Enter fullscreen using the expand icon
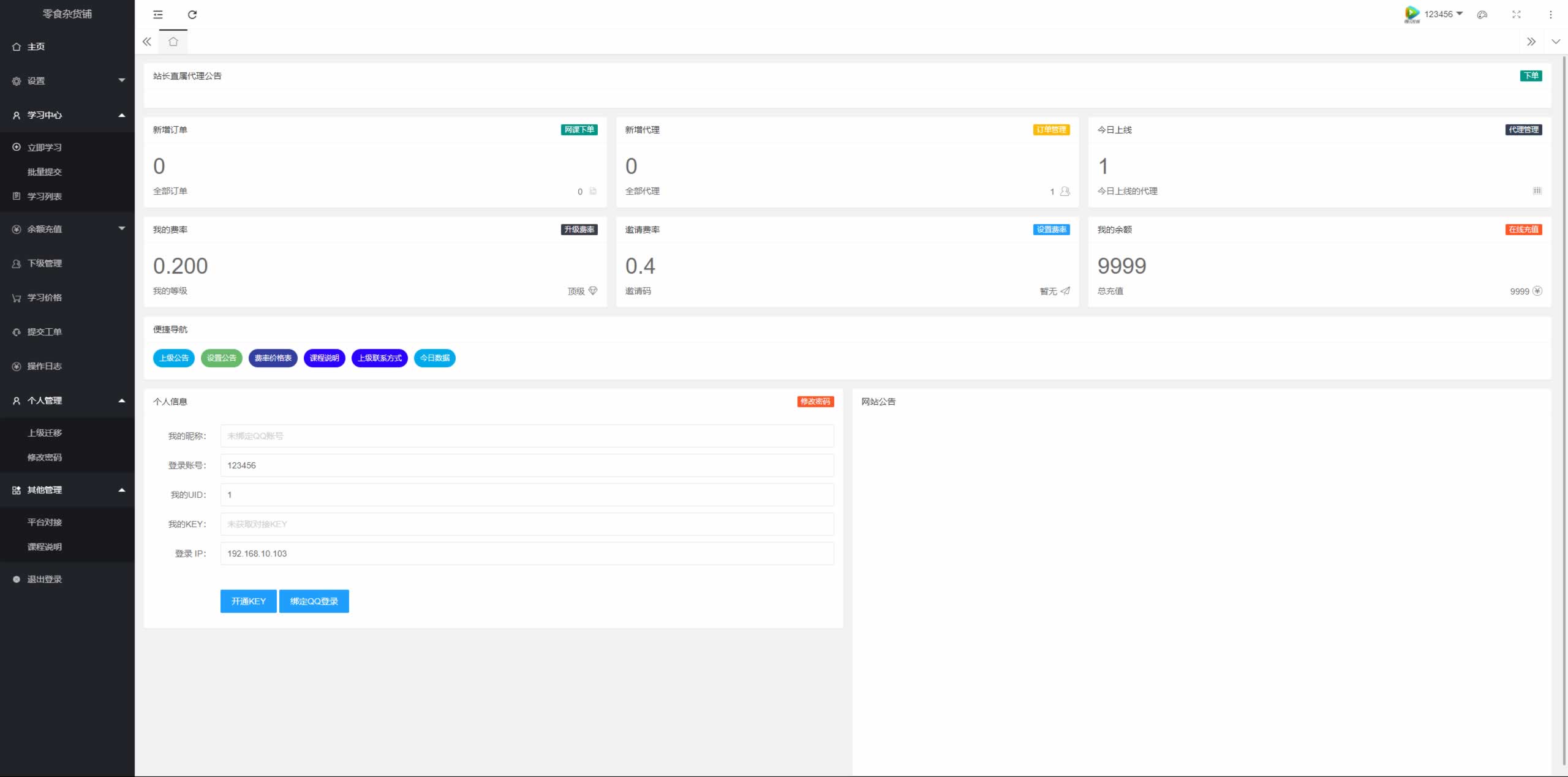 click(1517, 15)
